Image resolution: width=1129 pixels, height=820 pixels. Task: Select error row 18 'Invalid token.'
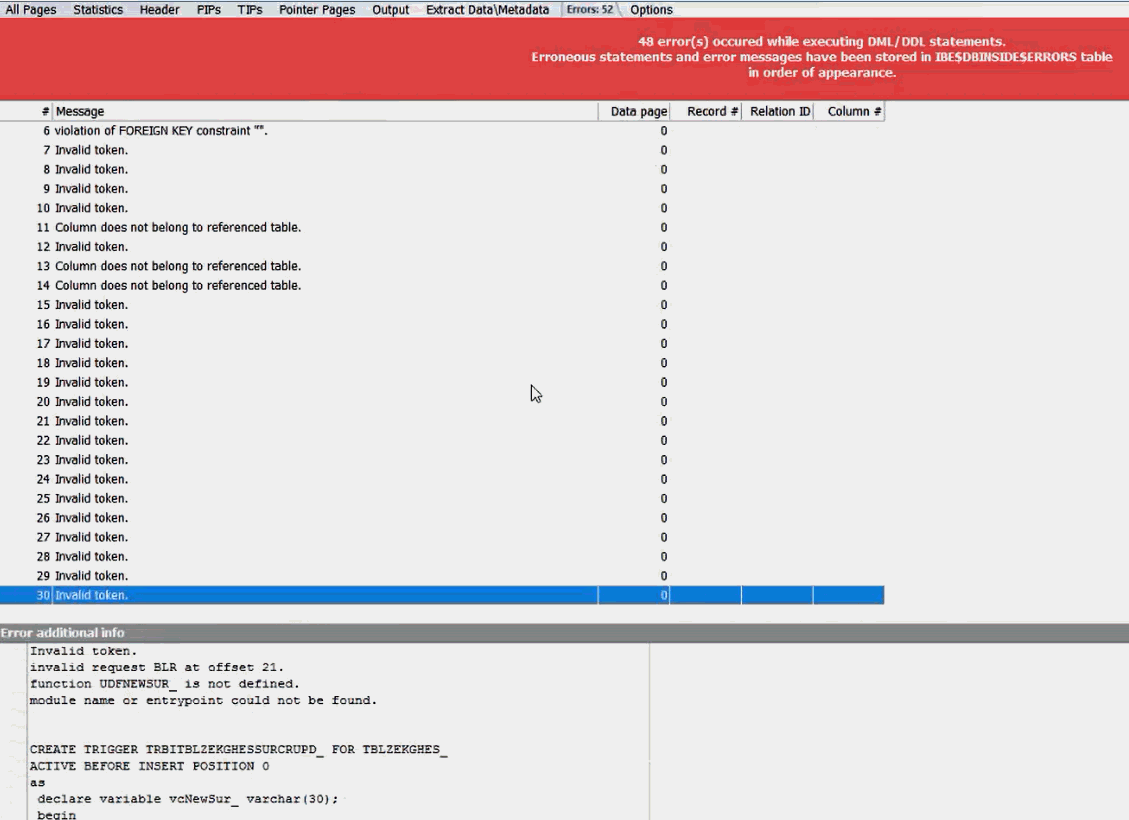(442, 364)
